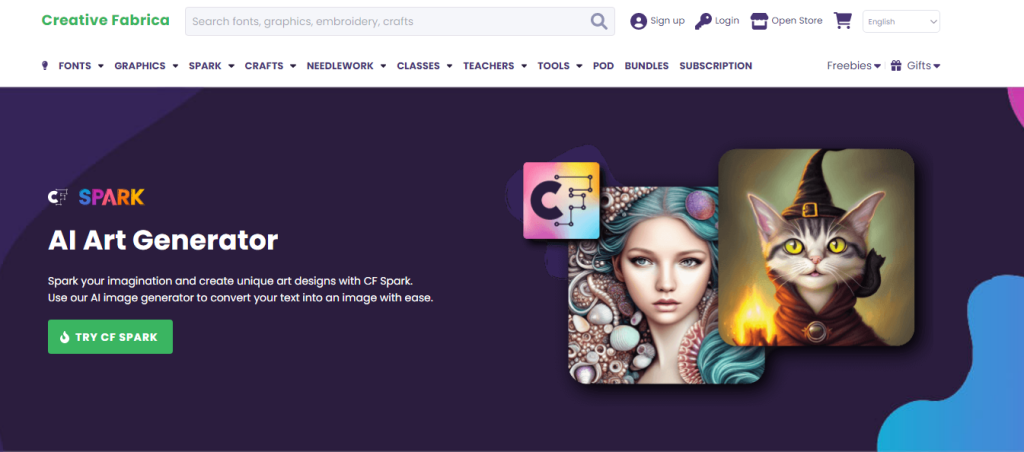Screen dimensions: 1024x452
Task: Click the Sign up user icon
Action: (x=638, y=22)
